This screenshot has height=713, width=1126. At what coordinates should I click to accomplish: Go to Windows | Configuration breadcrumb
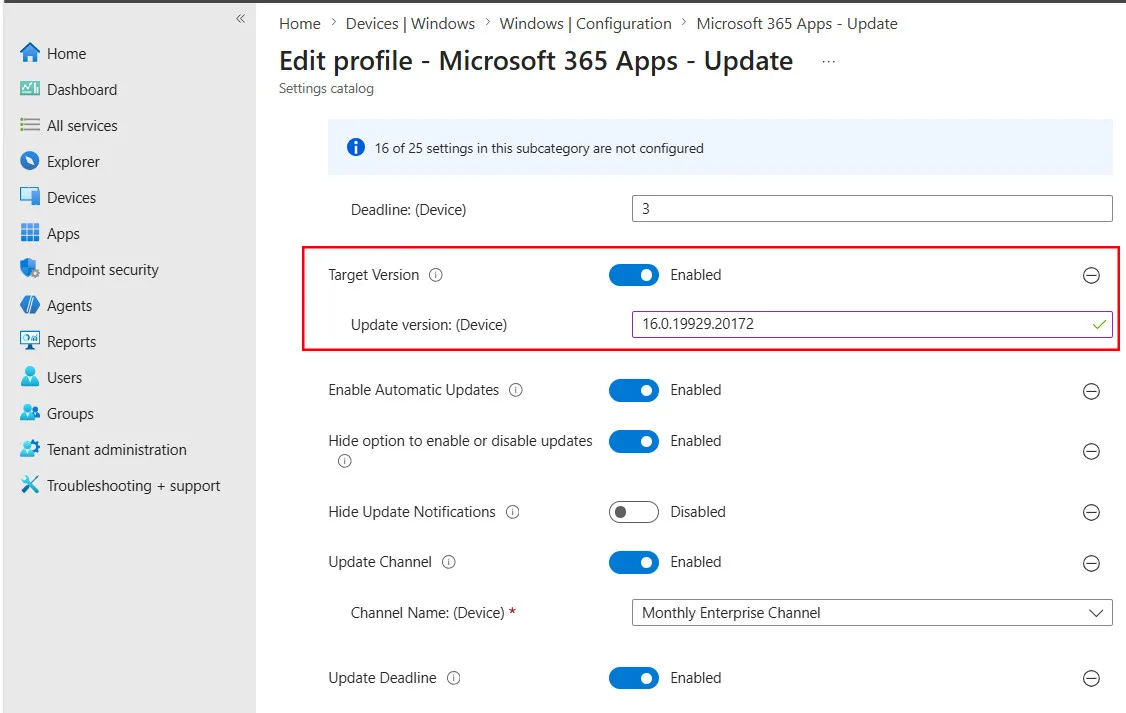click(585, 24)
